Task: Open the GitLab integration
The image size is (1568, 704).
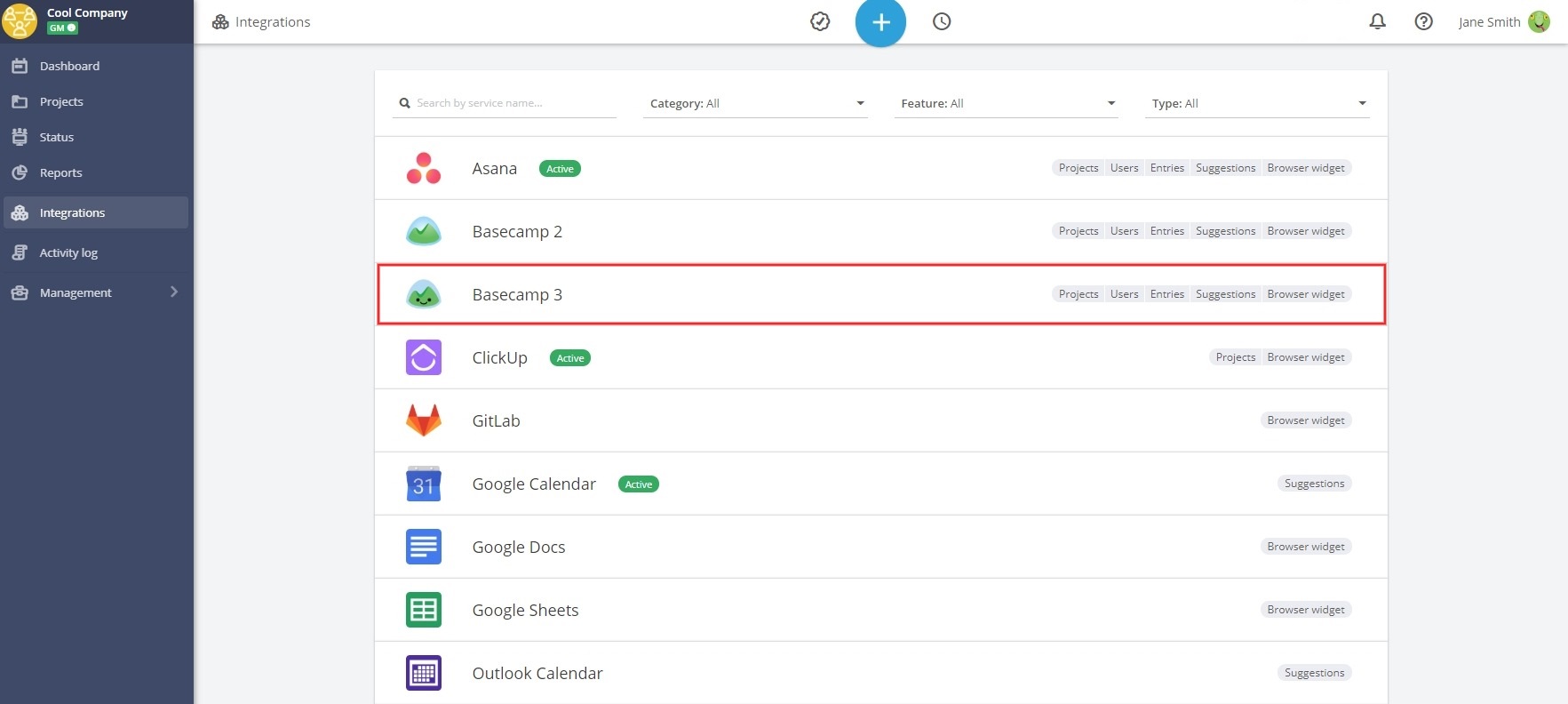Action: click(x=880, y=420)
